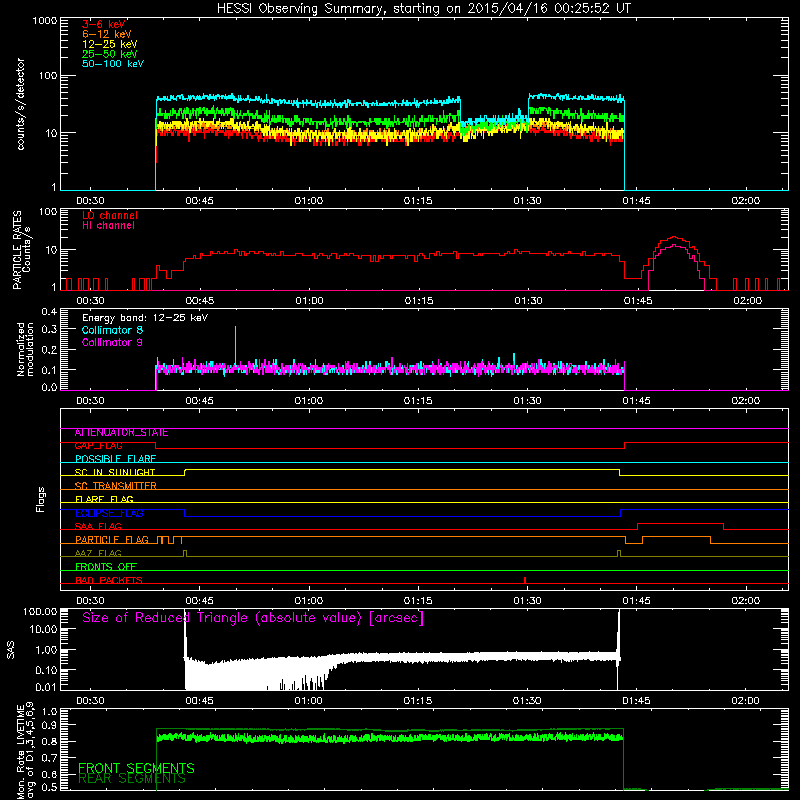Click the Normalized modulation axis label
Screen dimensions: 800x800
[x=25, y=349]
